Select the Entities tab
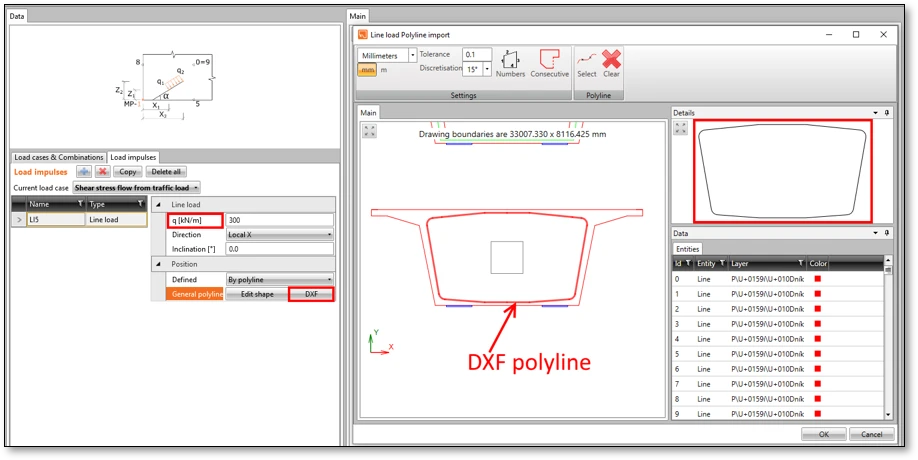Viewport: 918px width, 460px height. coord(687,249)
